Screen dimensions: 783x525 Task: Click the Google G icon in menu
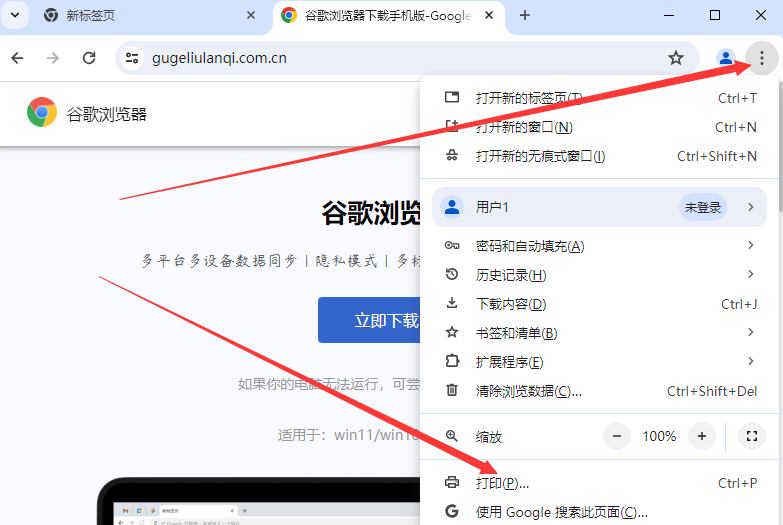click(x=452, y=511)
